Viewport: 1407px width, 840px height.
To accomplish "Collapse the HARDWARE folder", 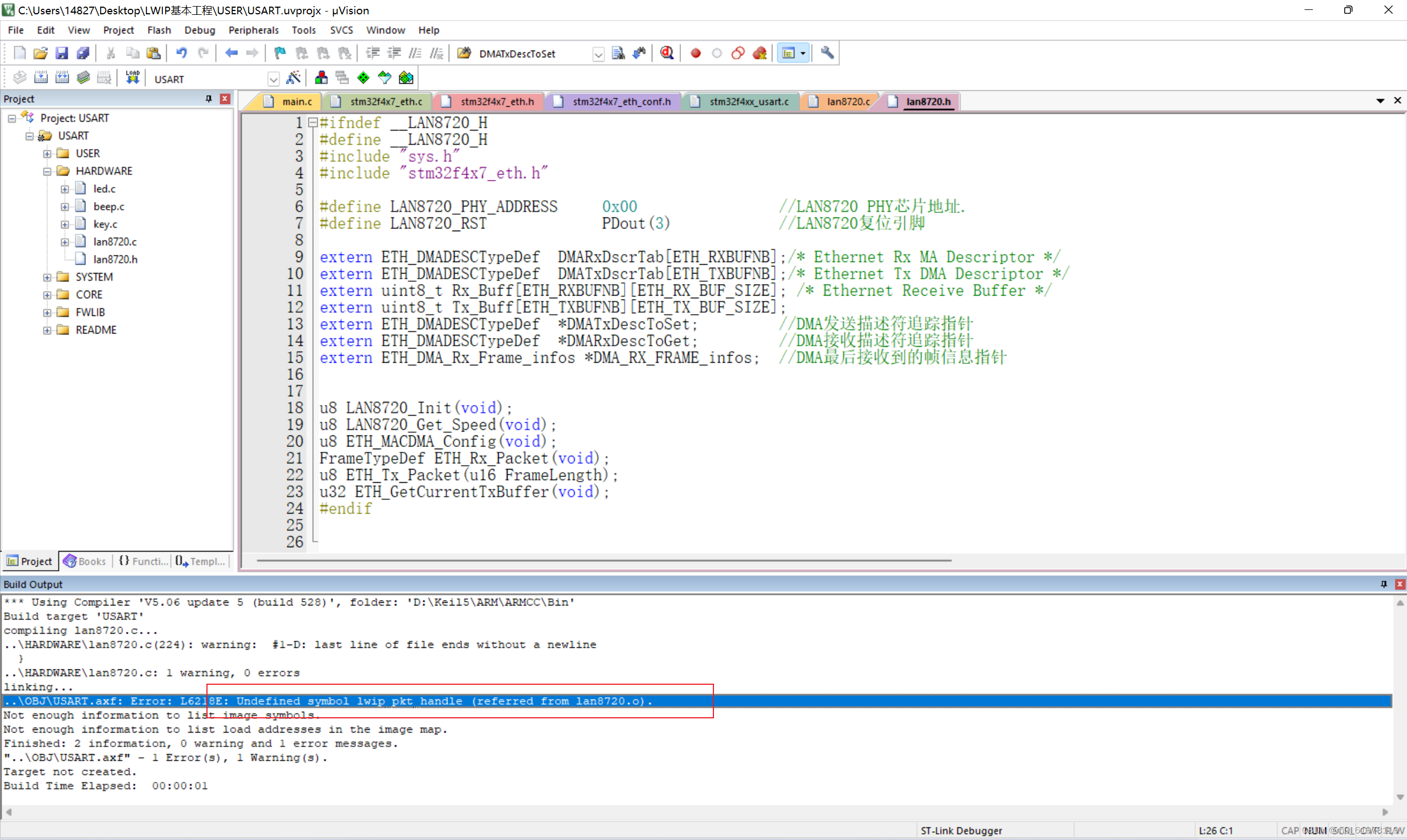I will pos(47,171).
